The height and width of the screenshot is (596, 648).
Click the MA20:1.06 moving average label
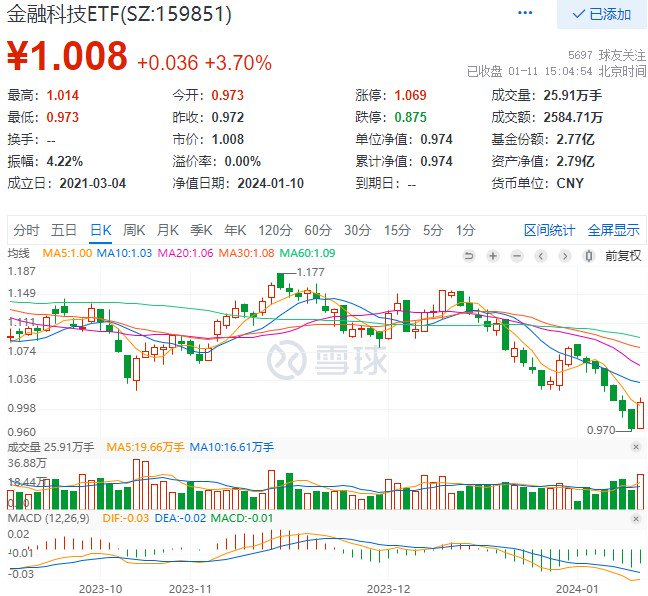point(186,253)
